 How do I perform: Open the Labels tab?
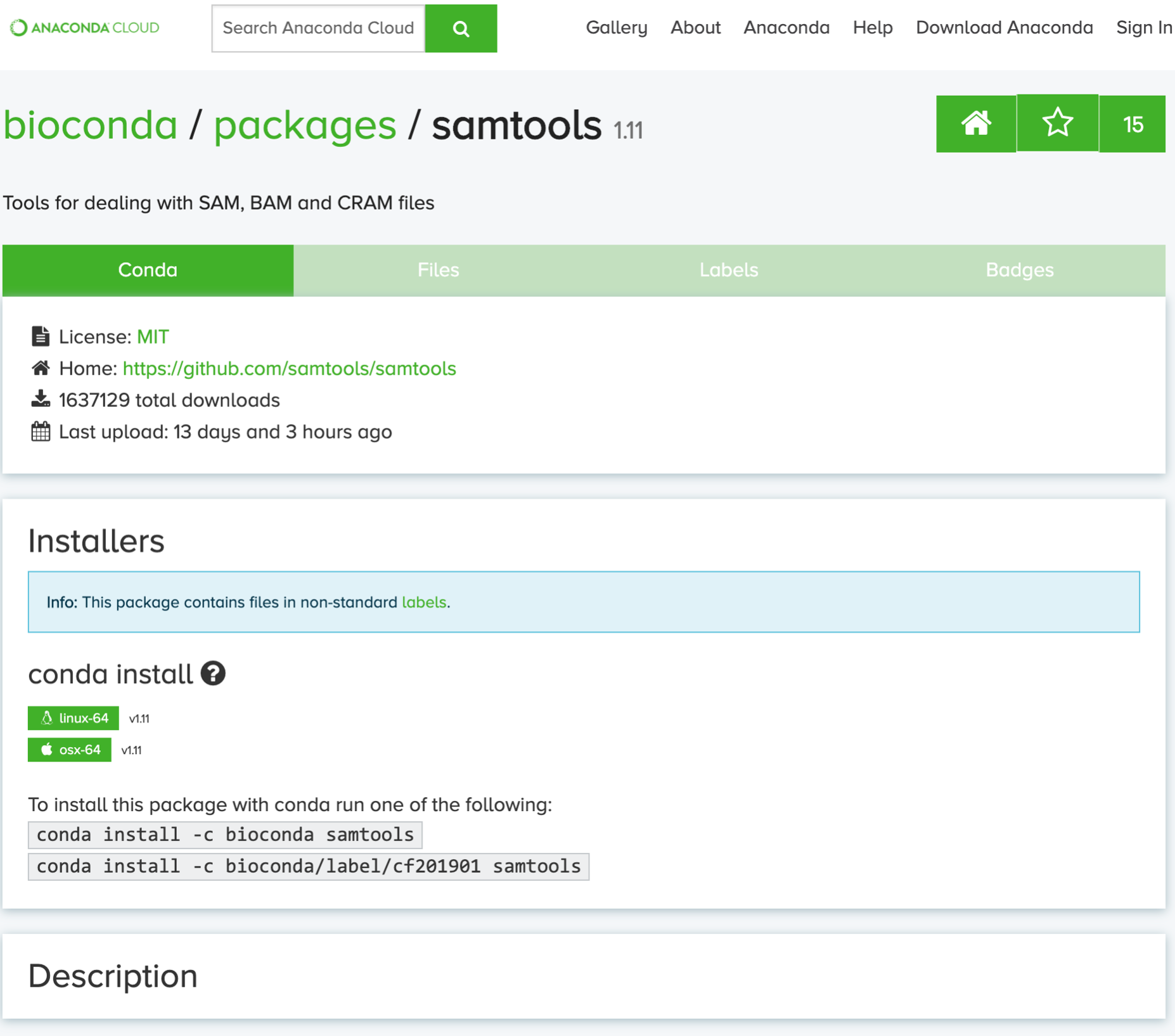point(728,270)
